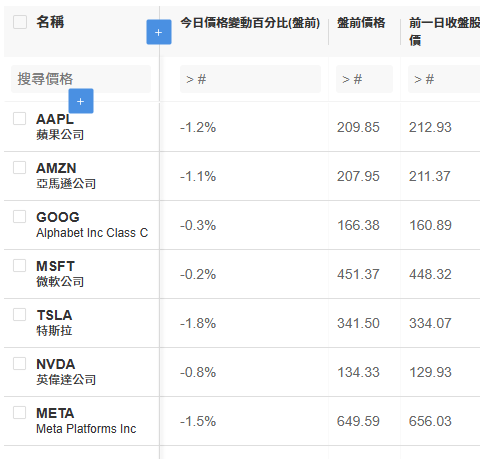Check the NVDA row checkbox
Image resolution: width=480 pixels, height=459 pixels.
(19, 364)
